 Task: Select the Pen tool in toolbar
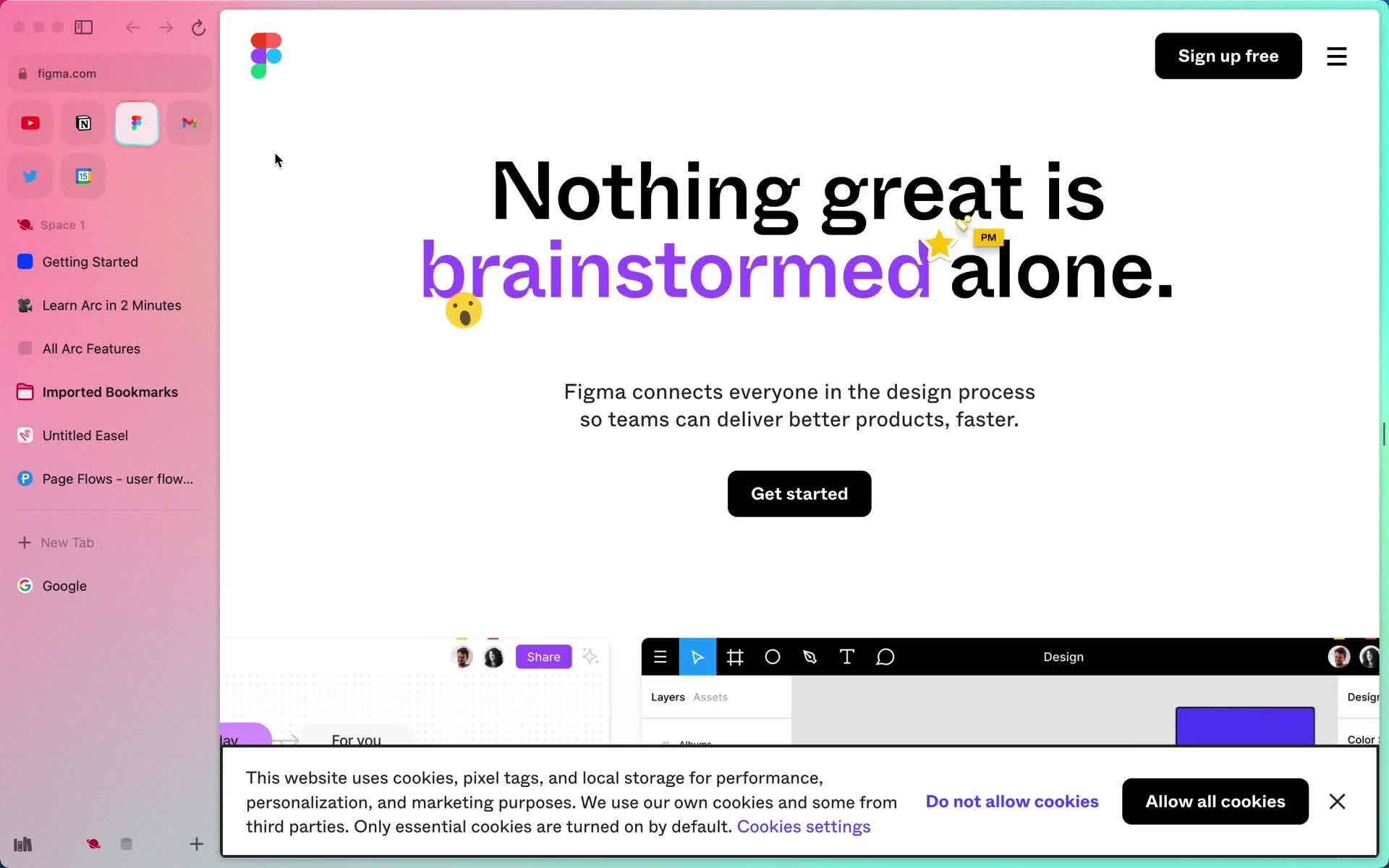coord(810,657)
